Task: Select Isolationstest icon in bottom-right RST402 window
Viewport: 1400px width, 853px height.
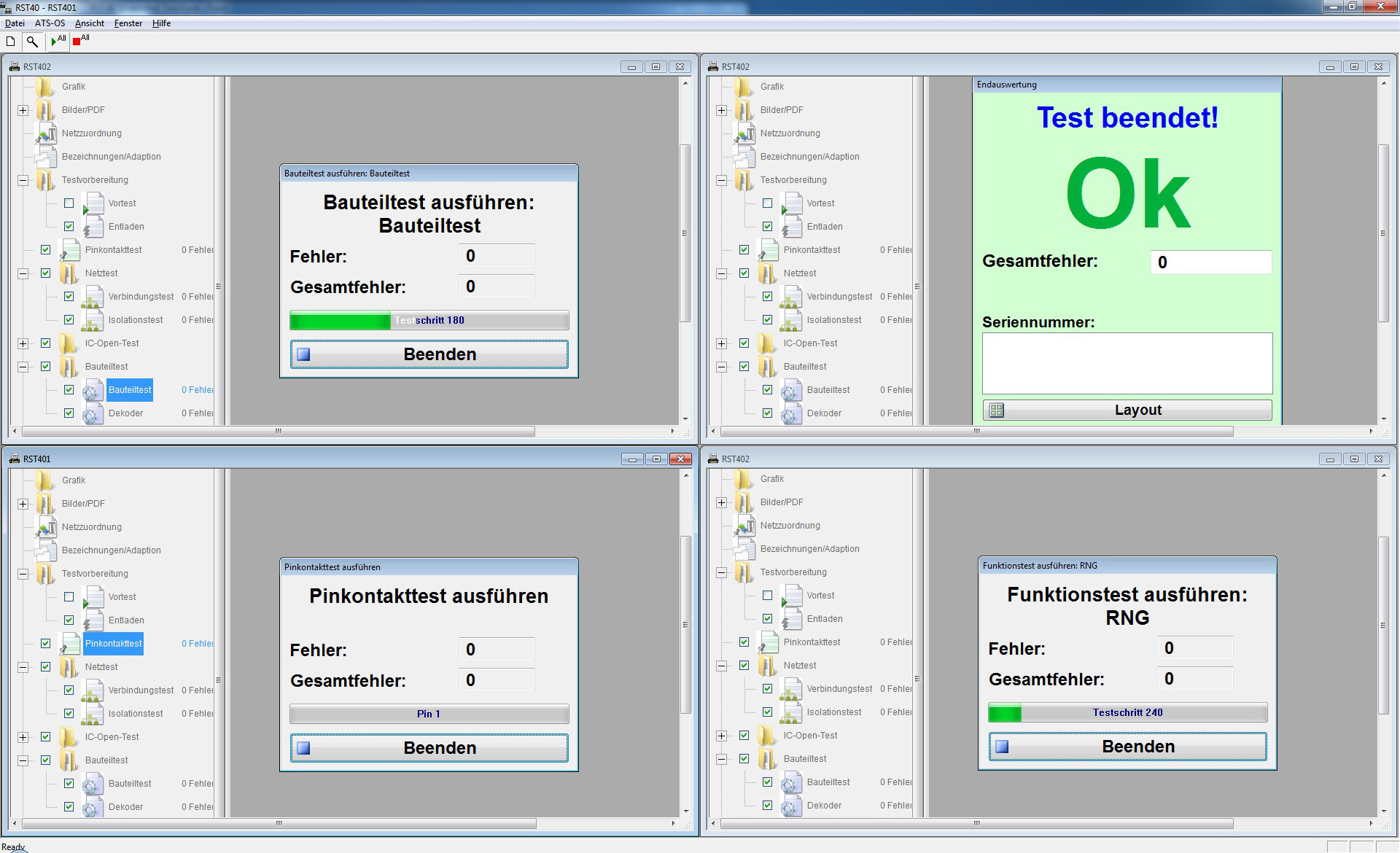Action: click(793, 712)
